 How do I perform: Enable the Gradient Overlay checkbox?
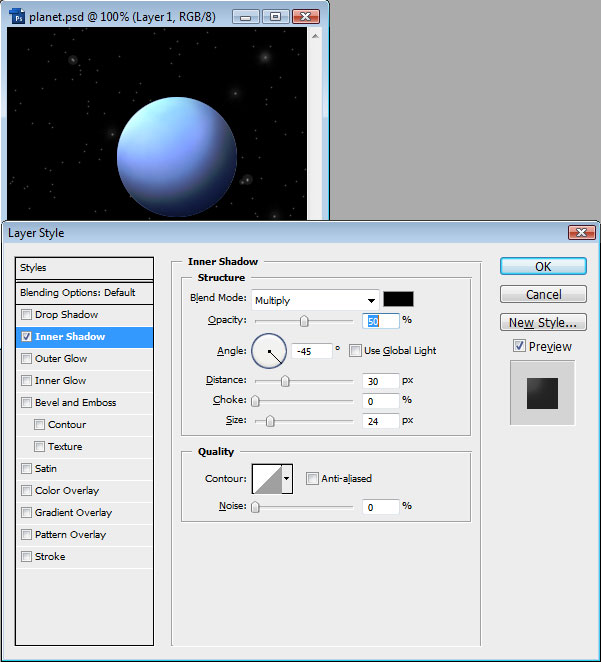pyautogui.click(x=26, y=512)
